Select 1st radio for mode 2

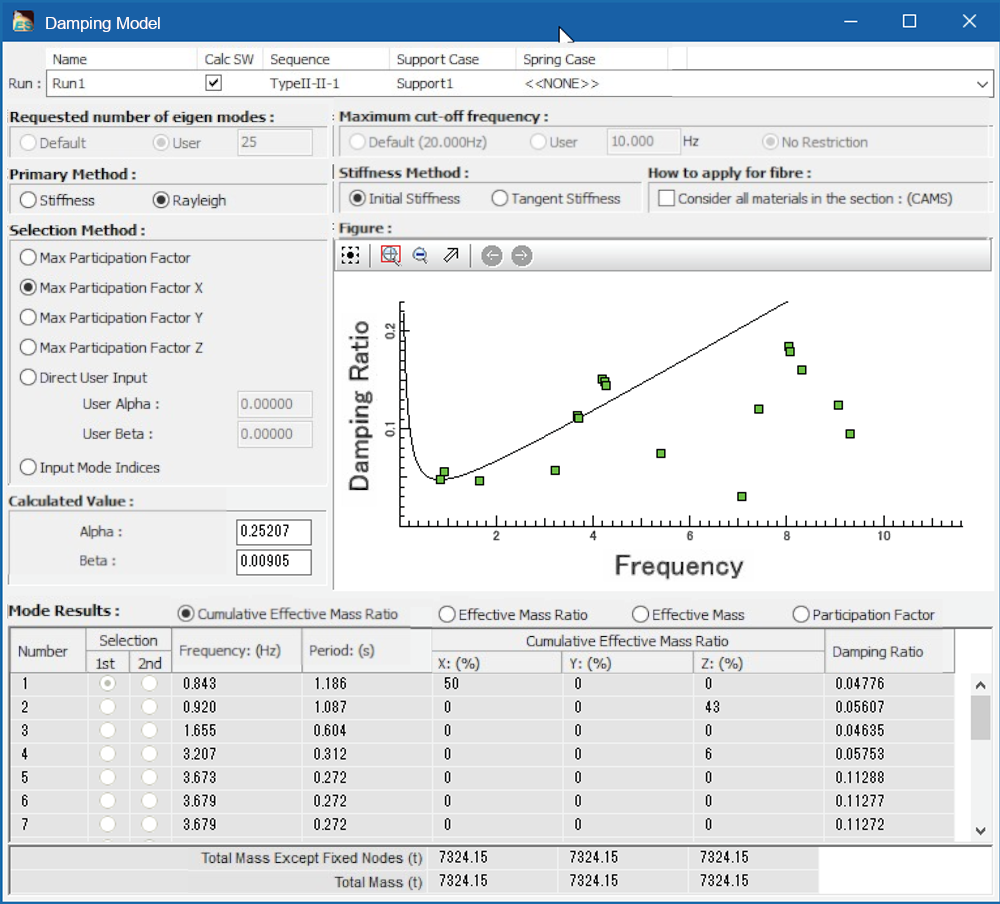[107, 707]
